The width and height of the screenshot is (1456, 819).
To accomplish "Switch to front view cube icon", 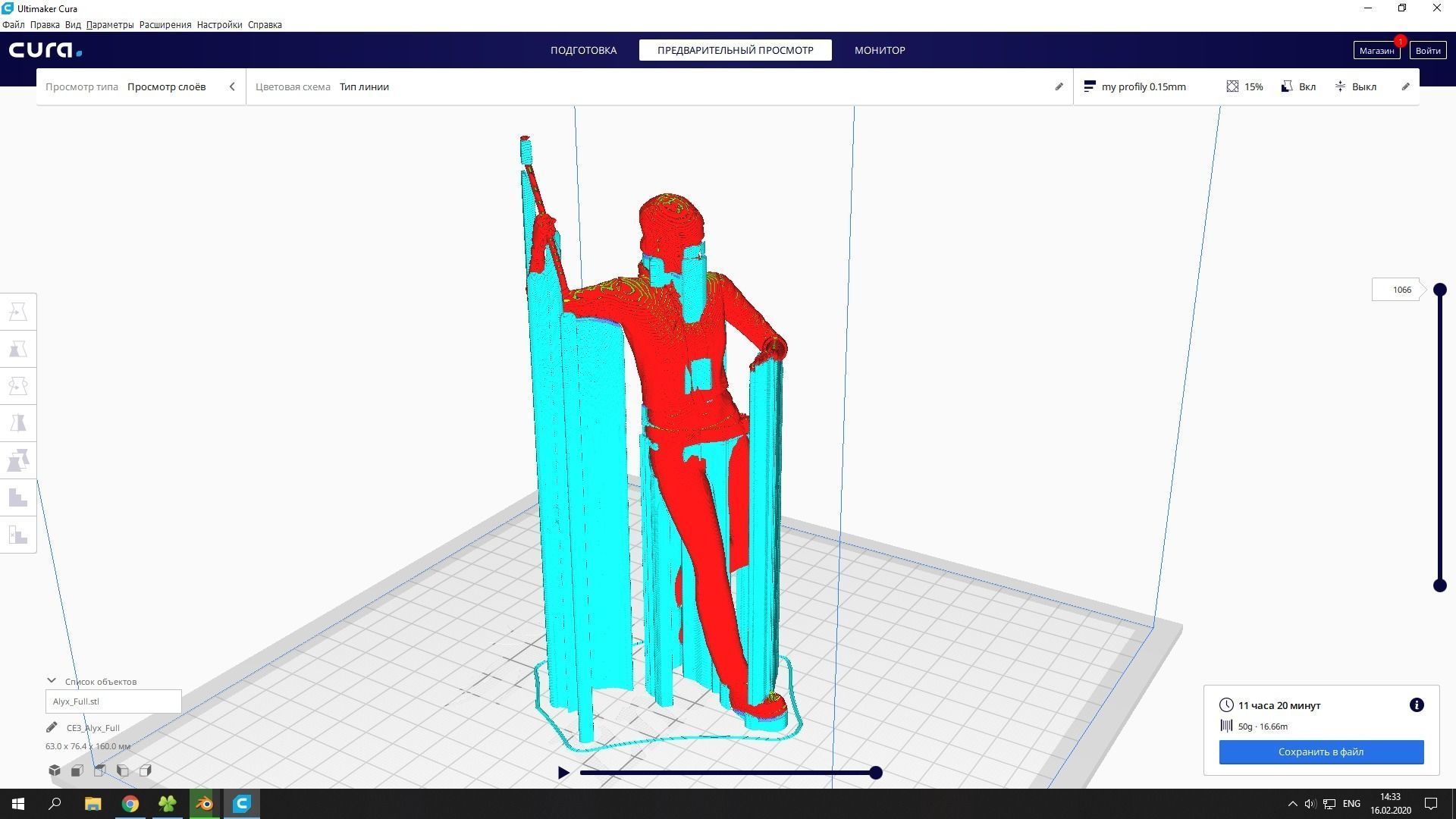I will (x=77, y=770).
